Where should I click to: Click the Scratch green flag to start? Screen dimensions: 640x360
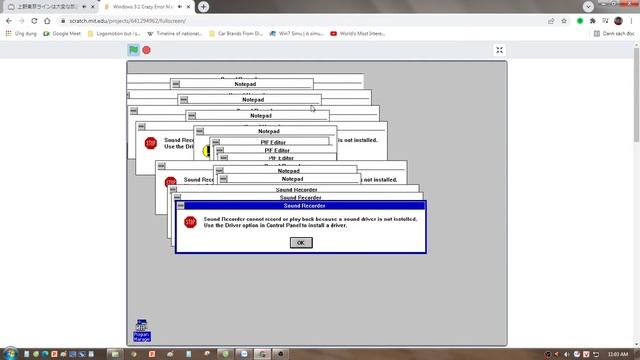(133, 50)
